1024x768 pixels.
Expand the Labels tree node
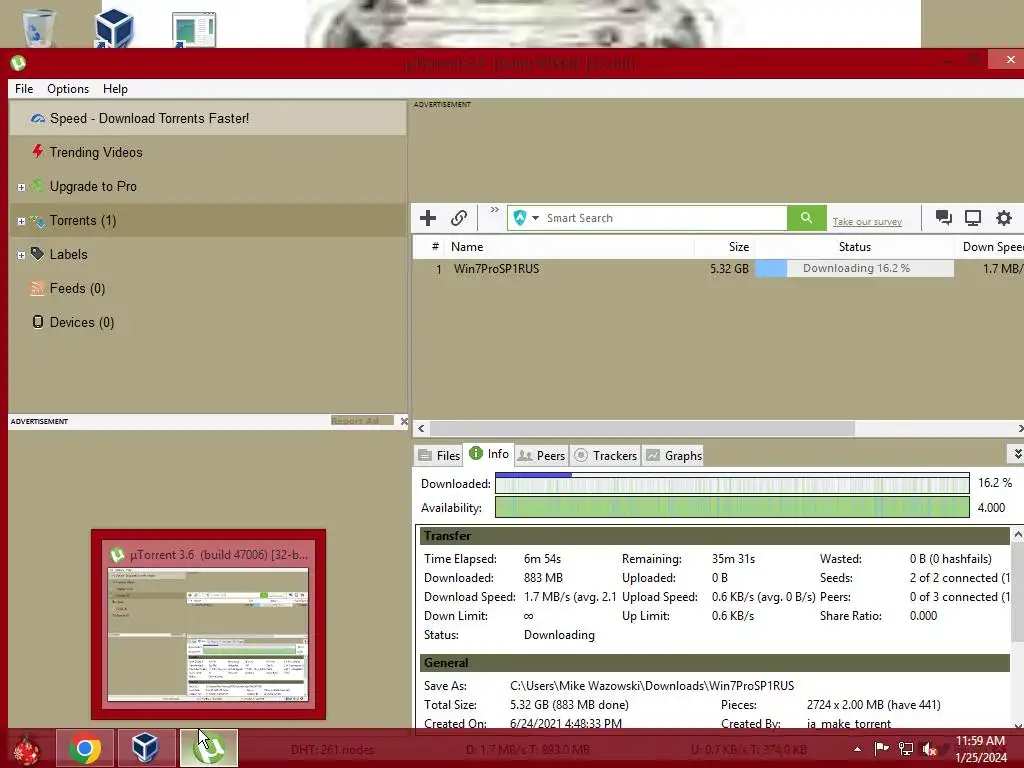21,255
